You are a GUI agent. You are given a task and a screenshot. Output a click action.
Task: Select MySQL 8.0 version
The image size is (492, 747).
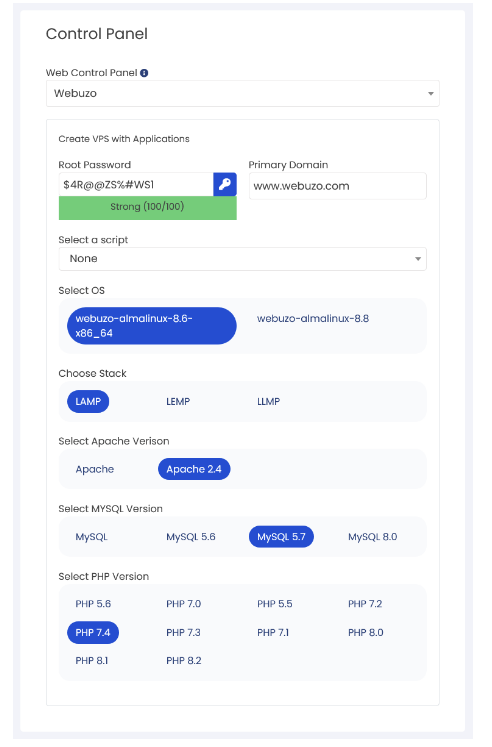372,537
